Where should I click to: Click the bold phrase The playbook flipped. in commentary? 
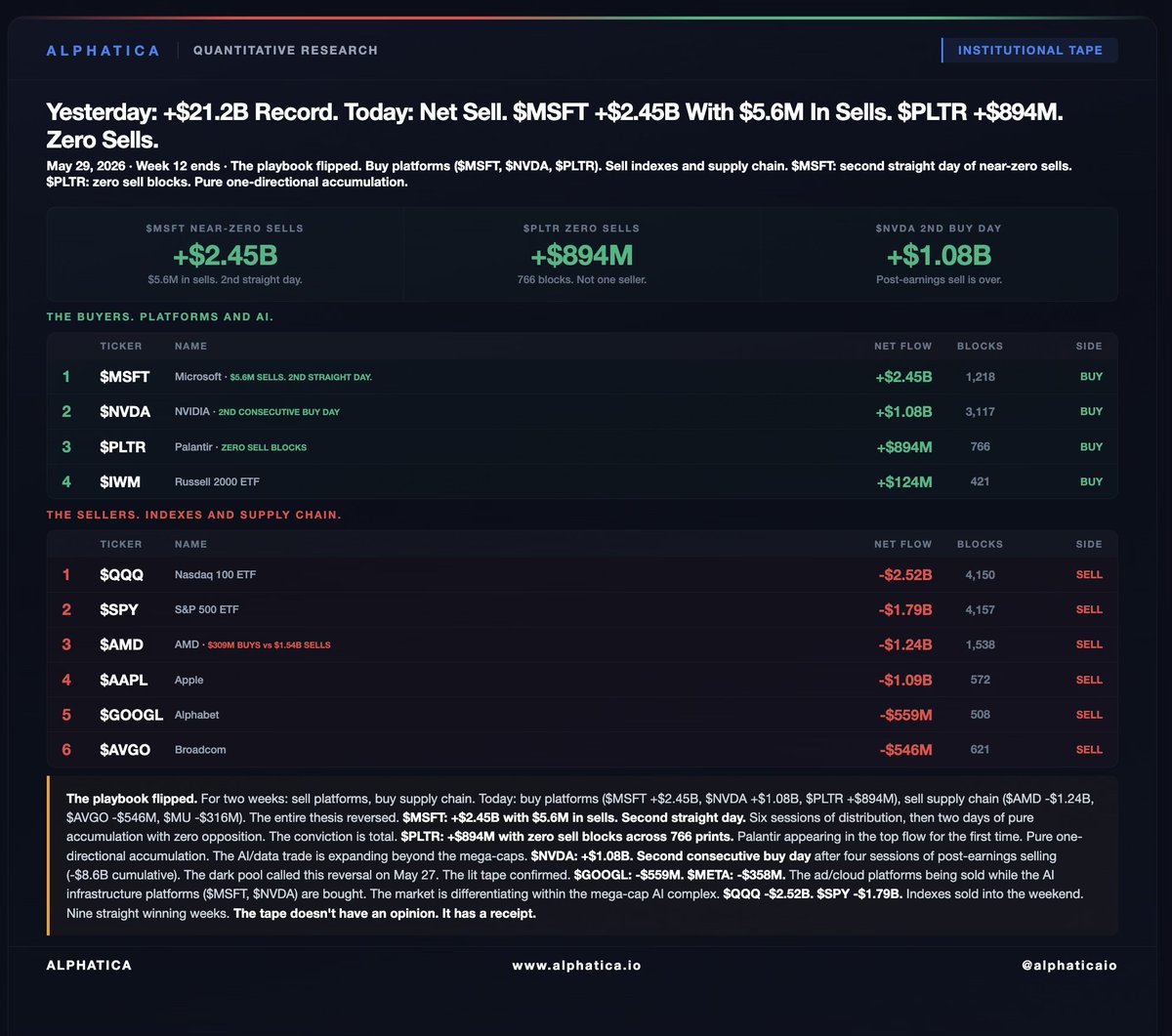tap(131, 799)
